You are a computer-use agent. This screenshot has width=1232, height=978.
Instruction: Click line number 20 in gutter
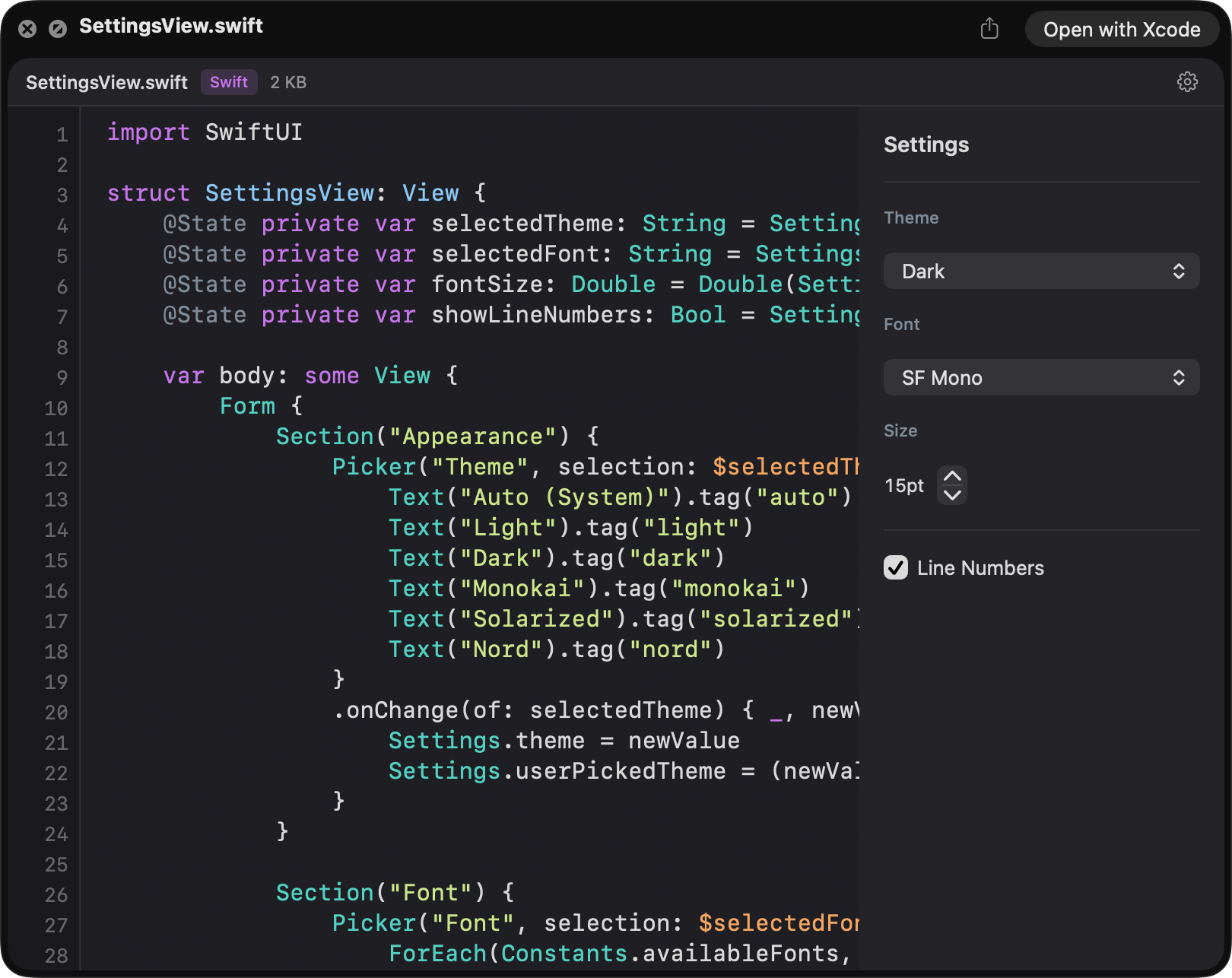56,712
